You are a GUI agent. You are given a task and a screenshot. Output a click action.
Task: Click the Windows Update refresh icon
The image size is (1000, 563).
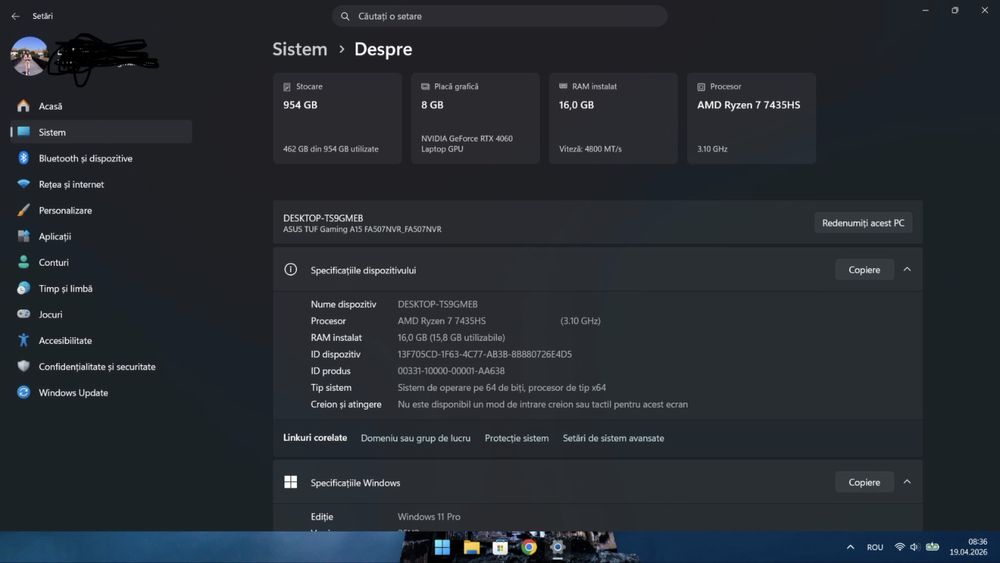[24, 392]
